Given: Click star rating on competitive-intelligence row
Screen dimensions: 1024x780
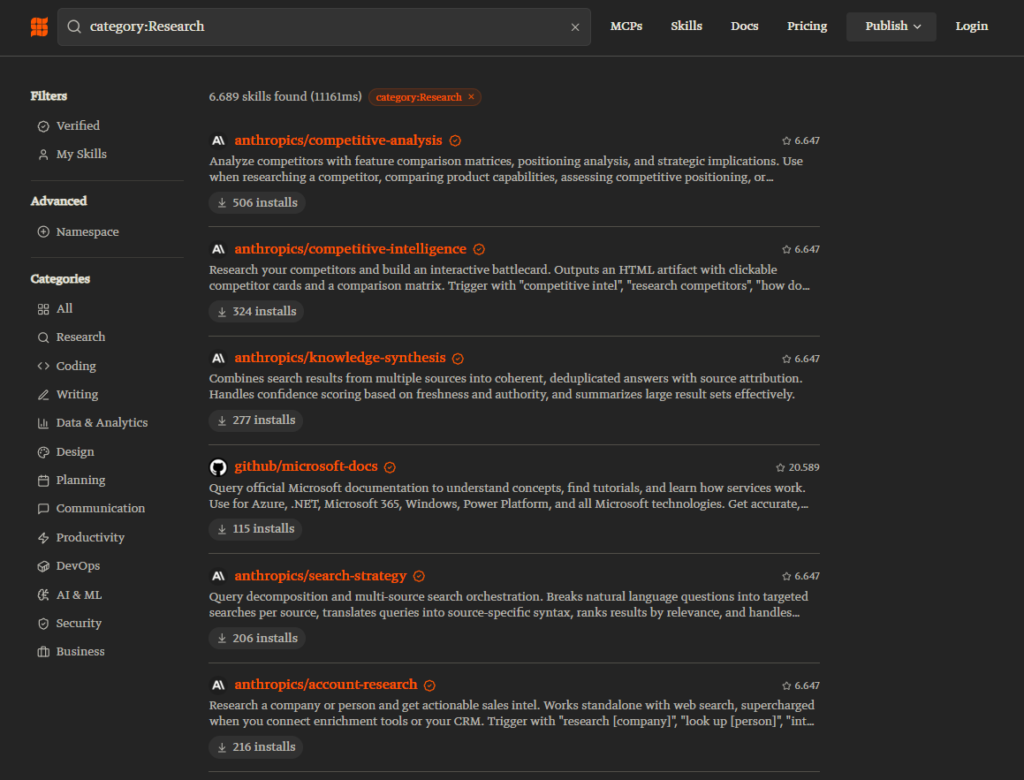Looking at the screenshot, I should (x=801, y=249).
